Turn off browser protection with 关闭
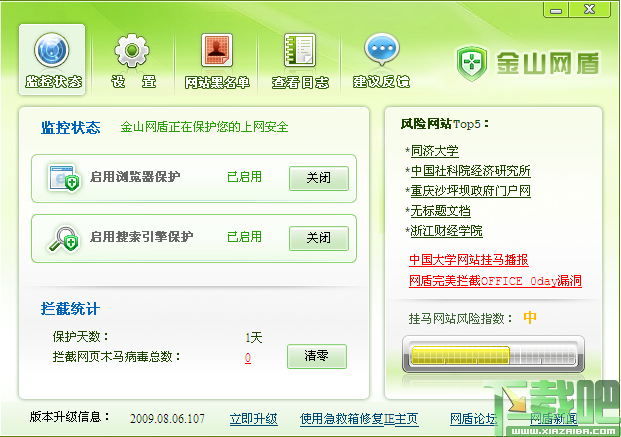Viewport: 621px width, 437px height. point(319,178)
